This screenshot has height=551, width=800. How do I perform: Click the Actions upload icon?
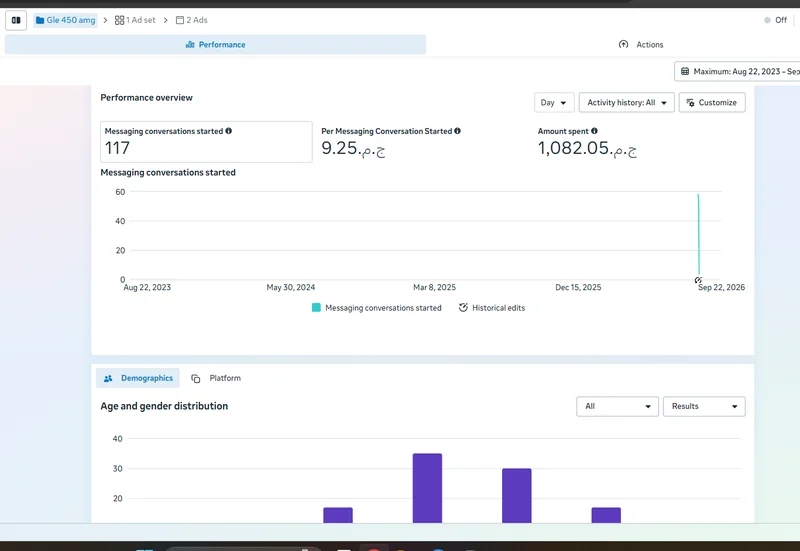tap(623, 44)
